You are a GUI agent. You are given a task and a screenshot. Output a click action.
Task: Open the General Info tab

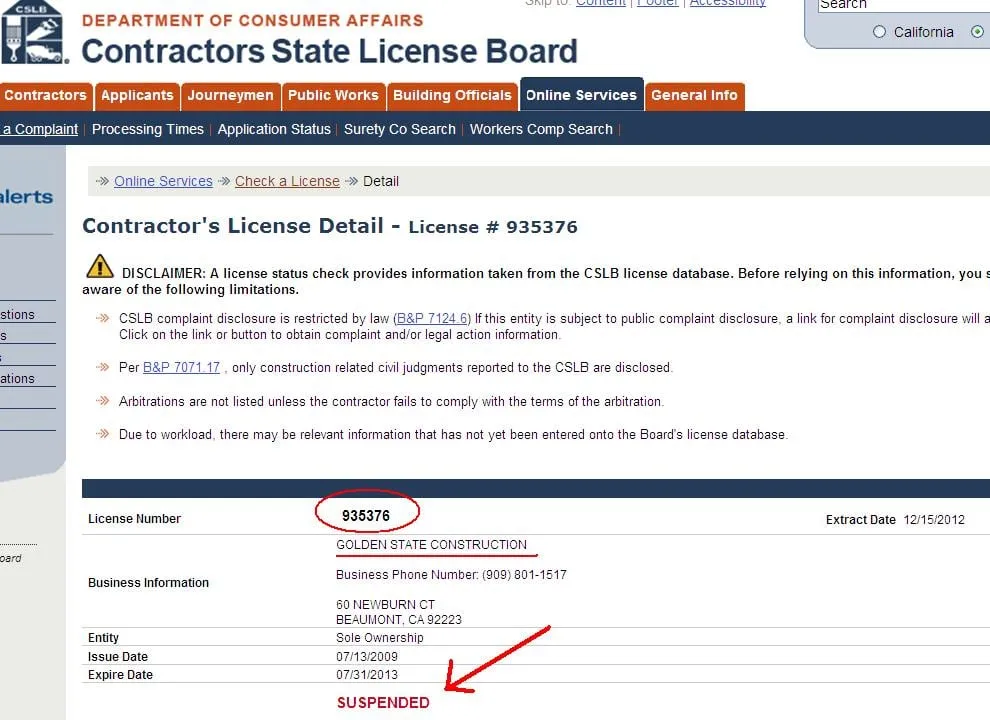click(694, 96)
